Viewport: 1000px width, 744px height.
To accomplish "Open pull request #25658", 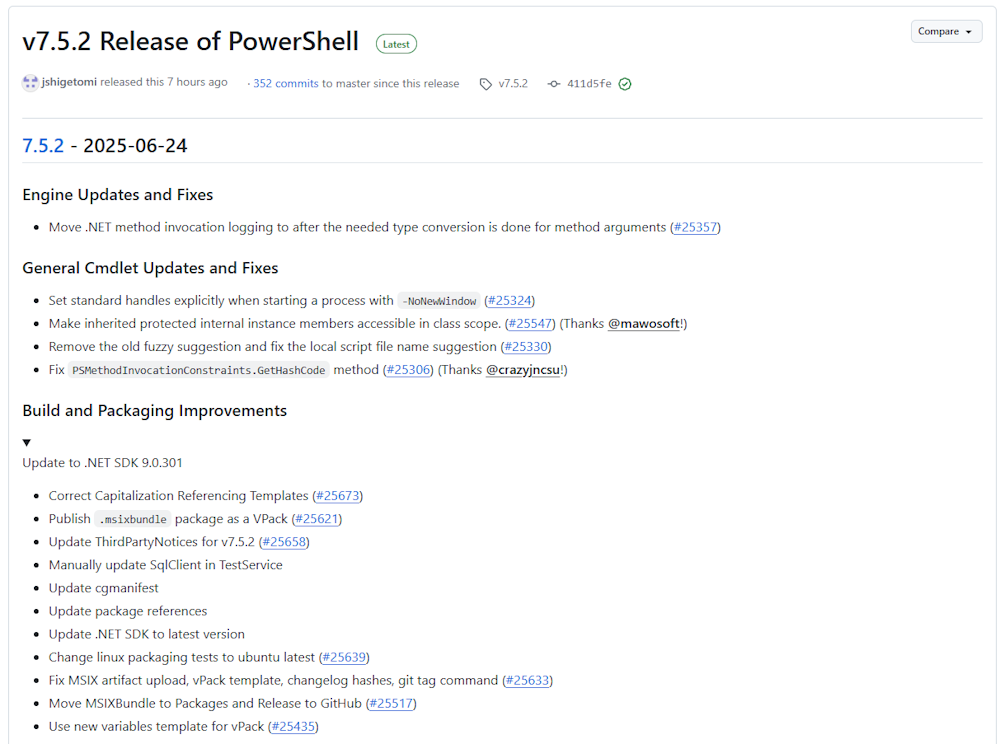I will [x=284, y=541].
